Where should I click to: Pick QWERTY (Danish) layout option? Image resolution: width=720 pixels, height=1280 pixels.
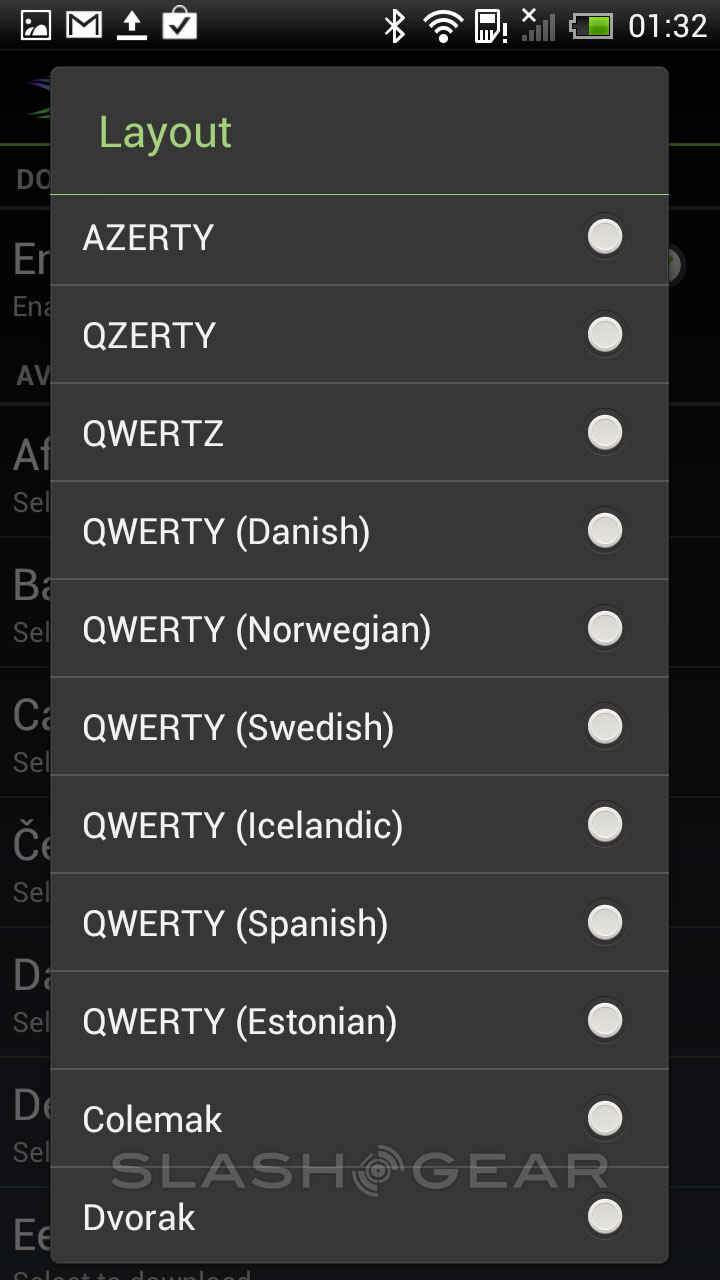click(227, 531)
